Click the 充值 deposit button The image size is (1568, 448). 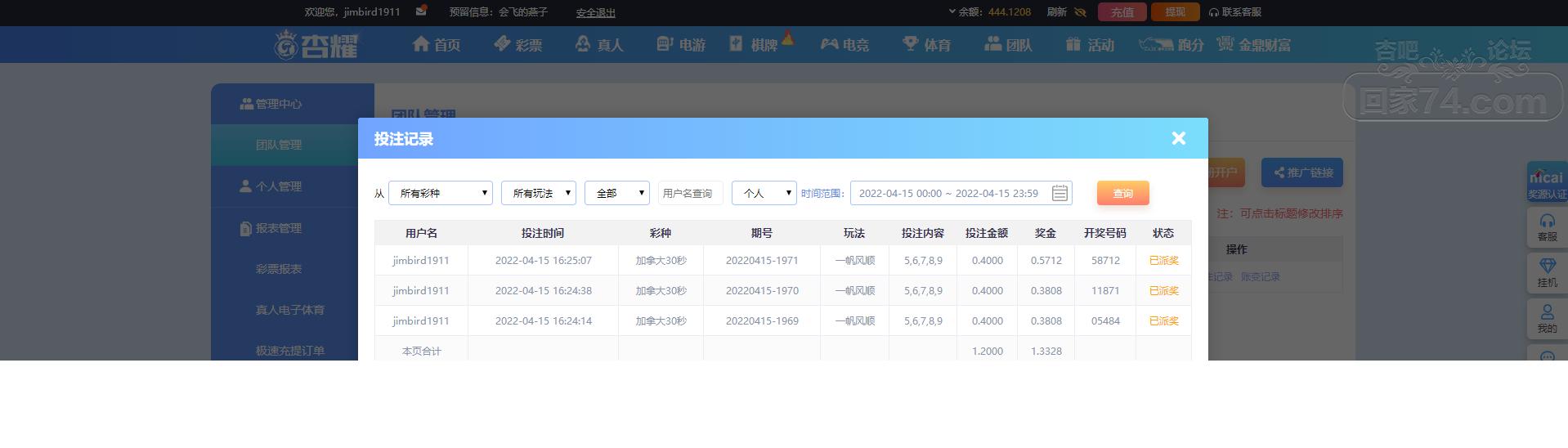(1122, 12)
